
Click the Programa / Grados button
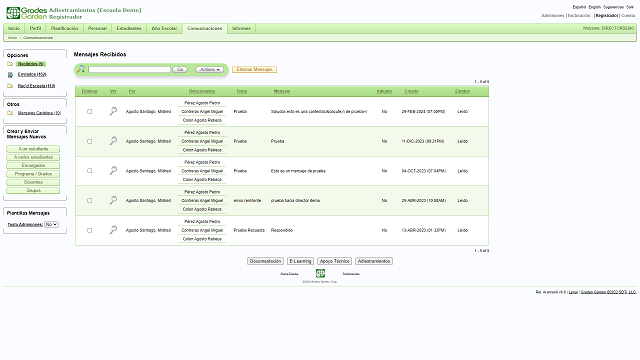pyautogui.click(x=33, y=174)
